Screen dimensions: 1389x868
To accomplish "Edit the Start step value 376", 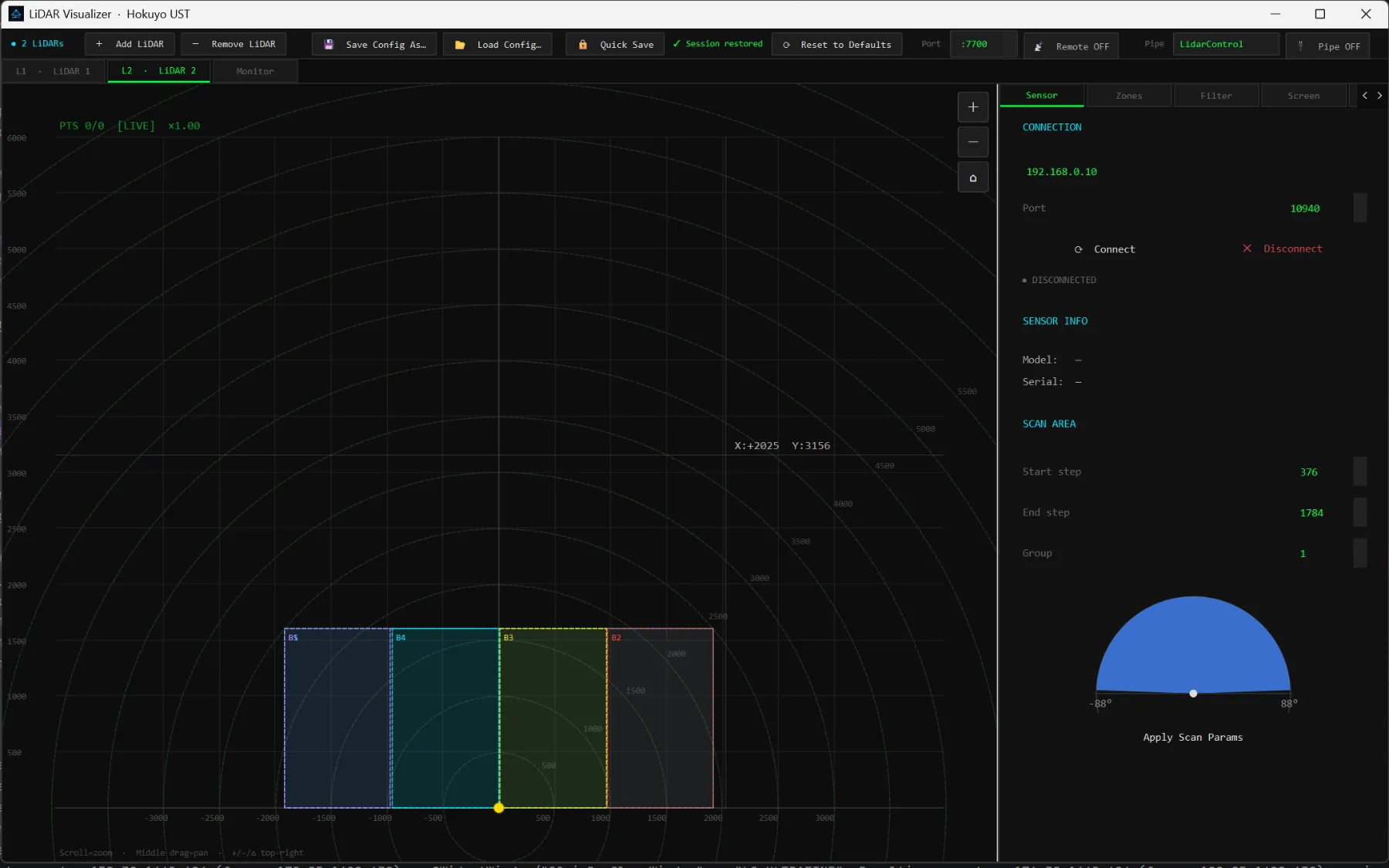I will [x=1309, y=472].
